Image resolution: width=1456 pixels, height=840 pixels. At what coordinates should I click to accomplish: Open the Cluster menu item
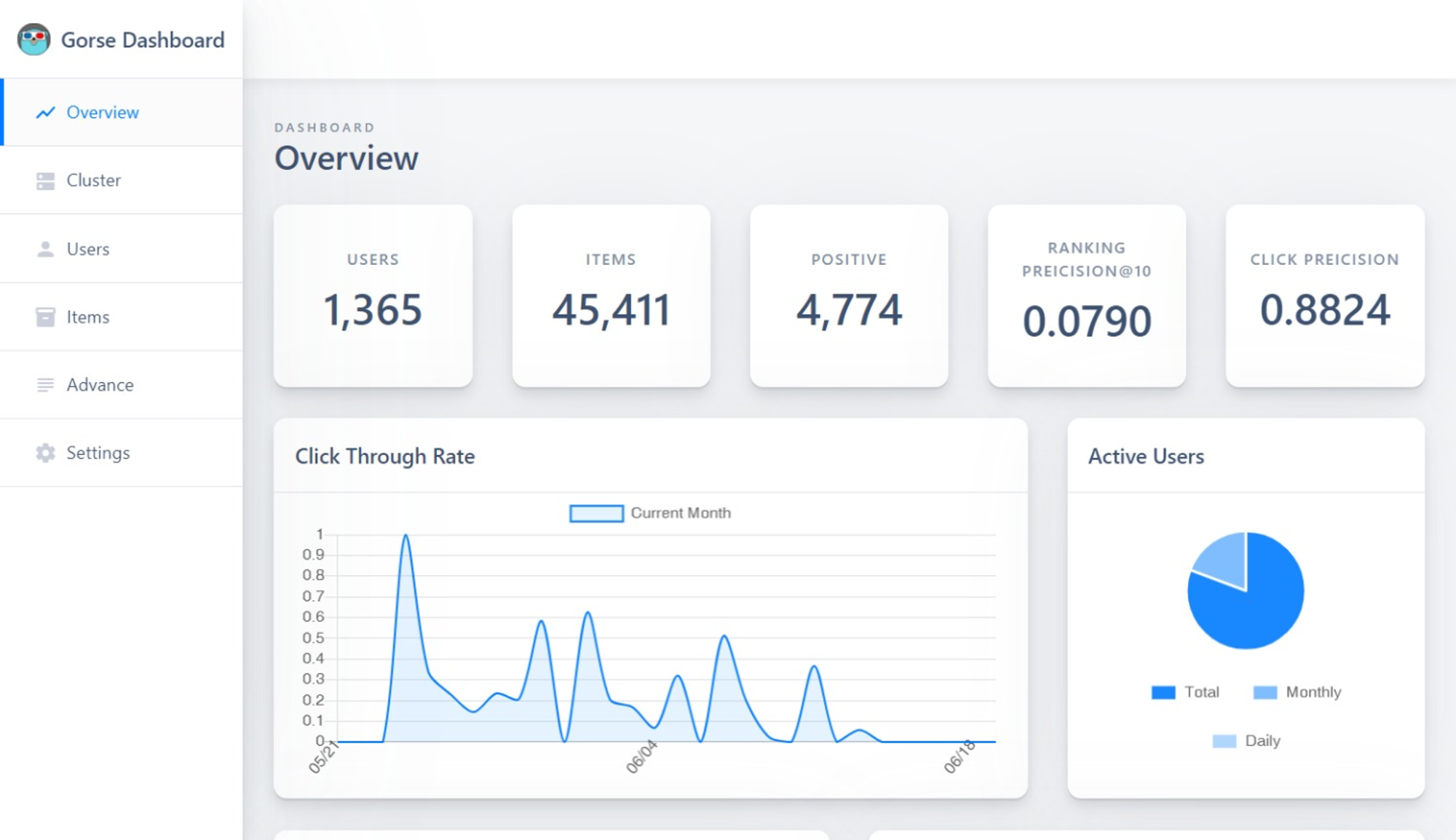122,180
